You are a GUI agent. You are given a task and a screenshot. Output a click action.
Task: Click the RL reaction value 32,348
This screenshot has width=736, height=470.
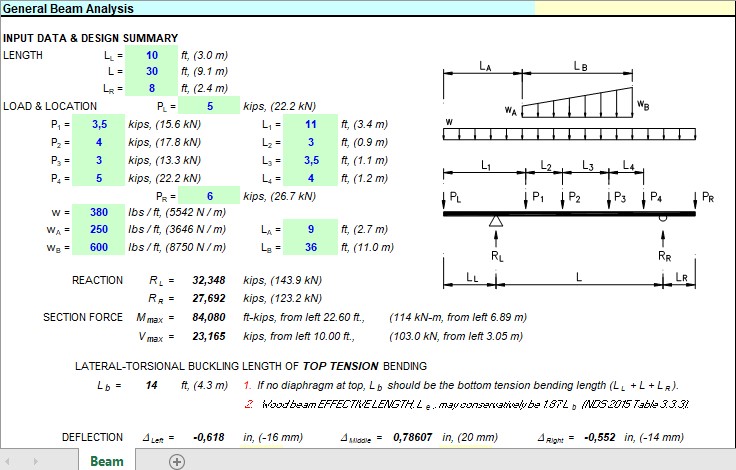click(208, 280)
